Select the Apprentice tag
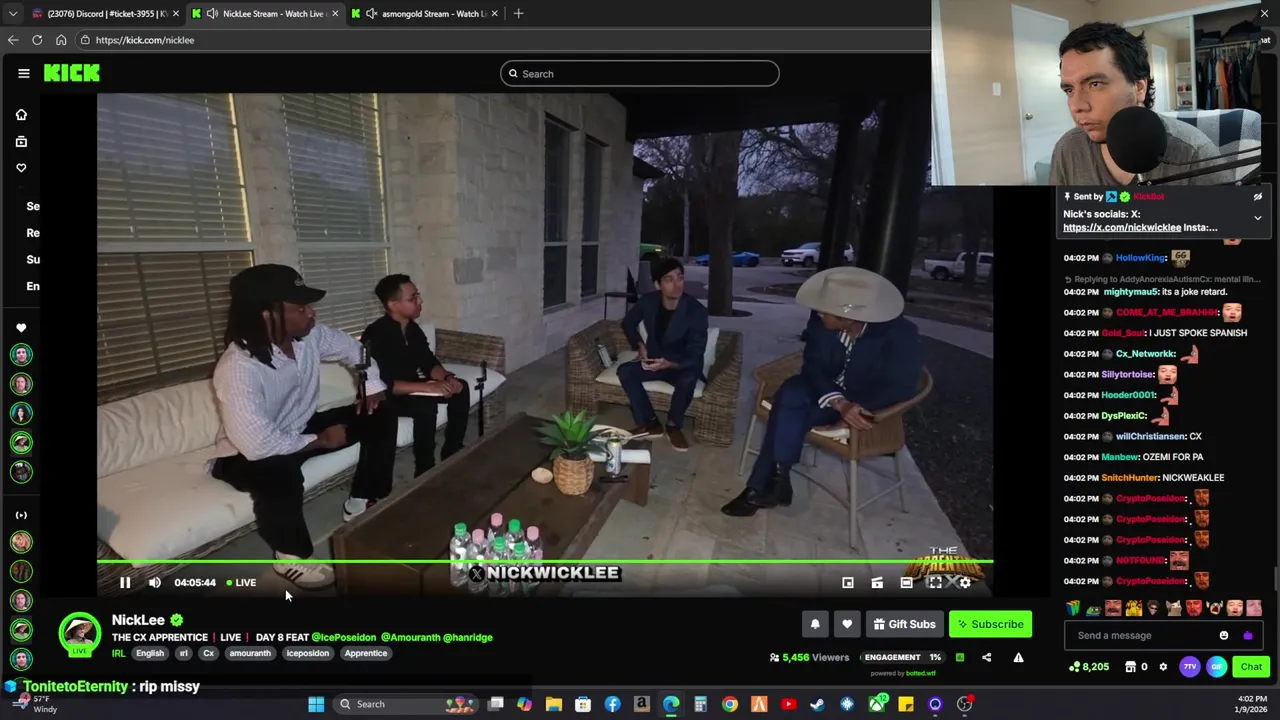This screenshot has height=720, width=1280. coord(366,653)
